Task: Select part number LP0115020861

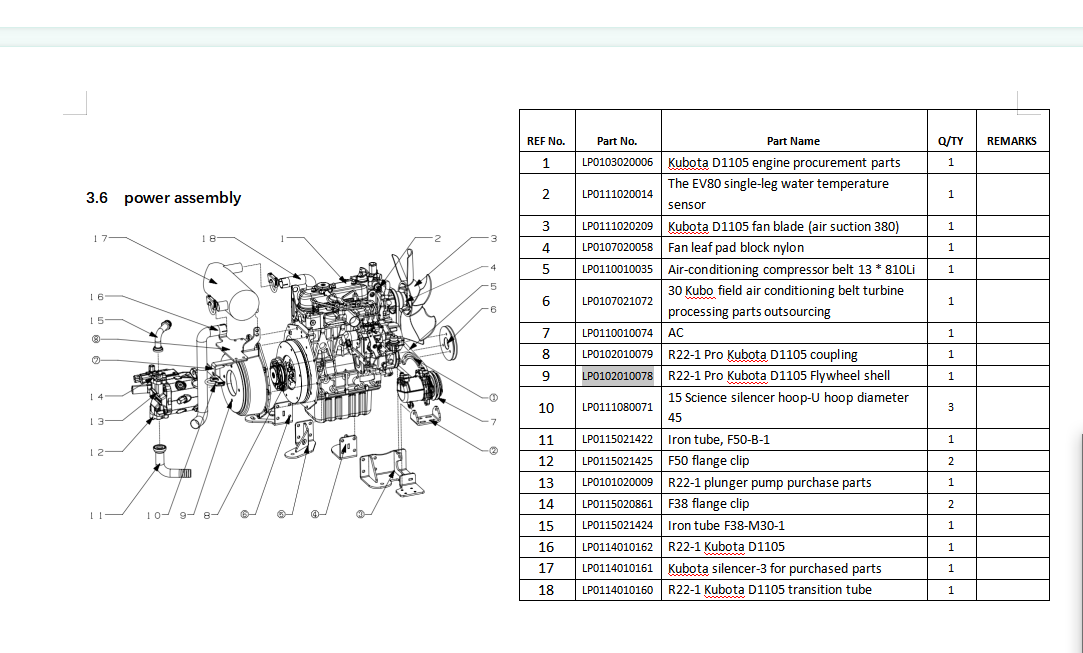Action: point(617,504)
